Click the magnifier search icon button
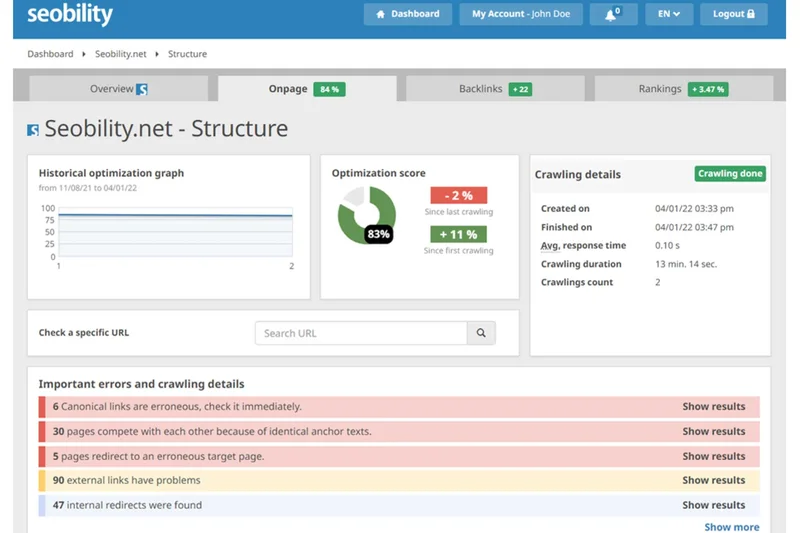Screen dimensions: 800x533 pyautogui.click(x=481, y=333)
